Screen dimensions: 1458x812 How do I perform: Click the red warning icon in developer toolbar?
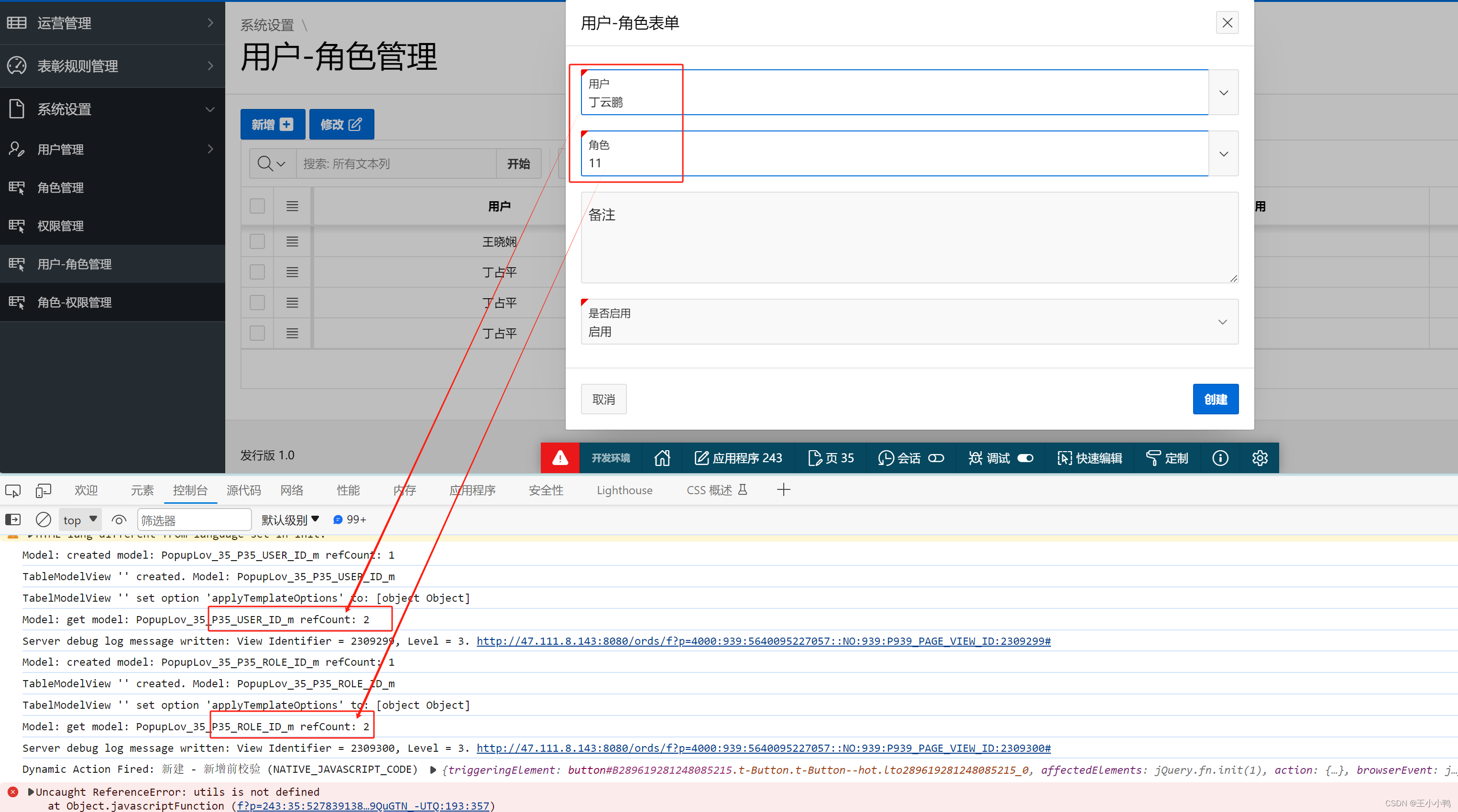[560, 458]
